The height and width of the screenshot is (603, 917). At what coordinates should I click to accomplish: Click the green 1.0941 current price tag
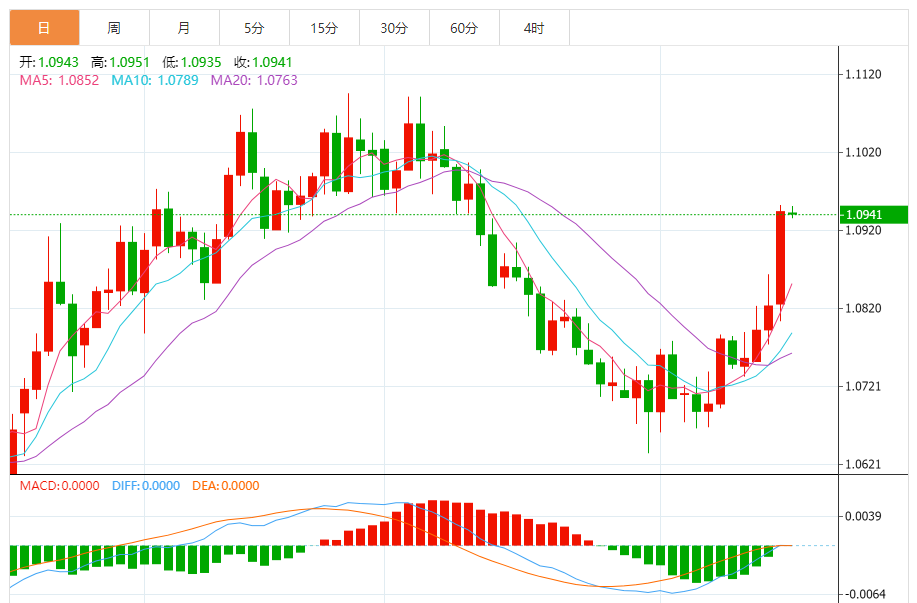pos(874,215)
